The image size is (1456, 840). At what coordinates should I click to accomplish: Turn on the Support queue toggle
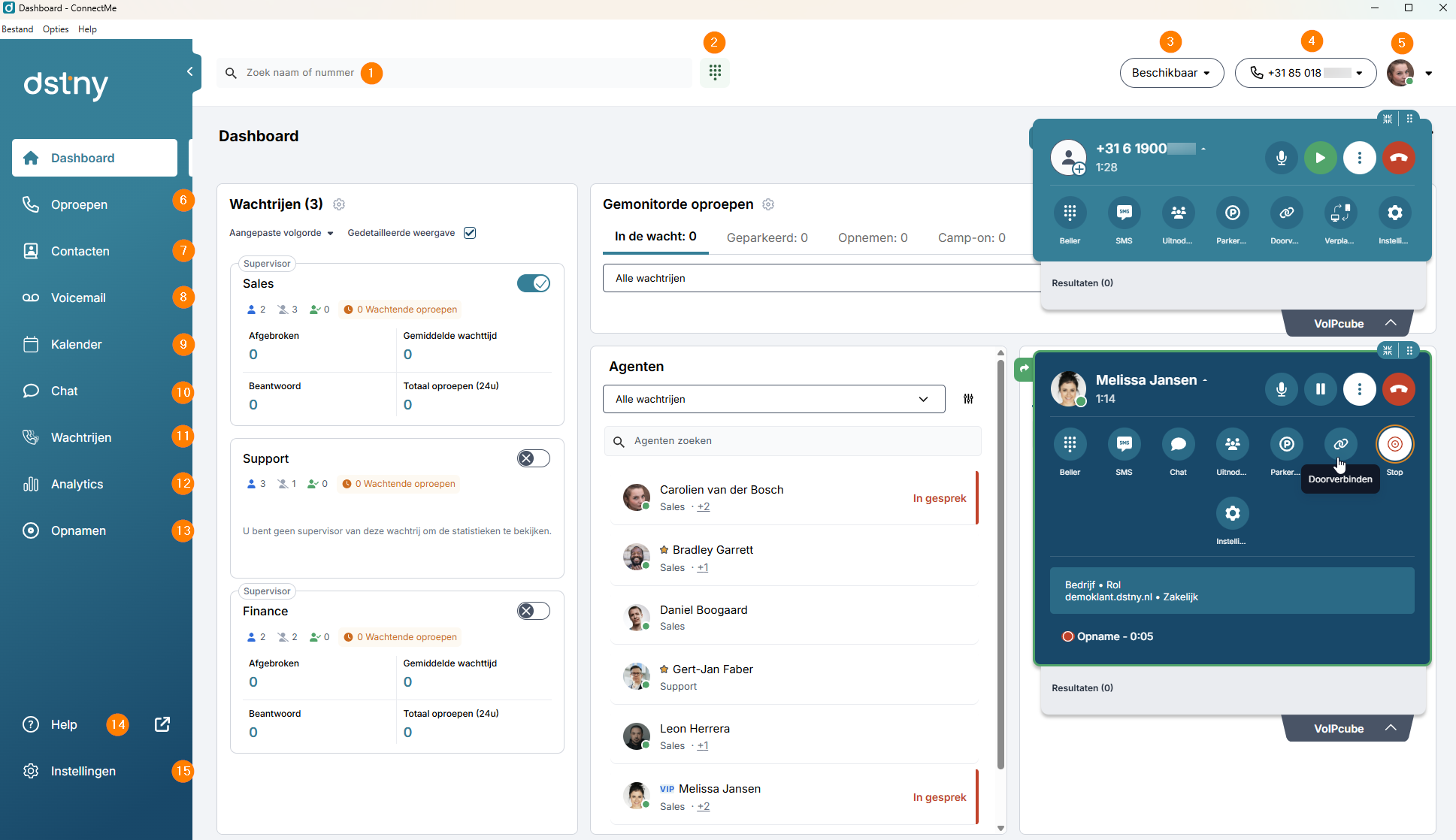tap(534, 458)
